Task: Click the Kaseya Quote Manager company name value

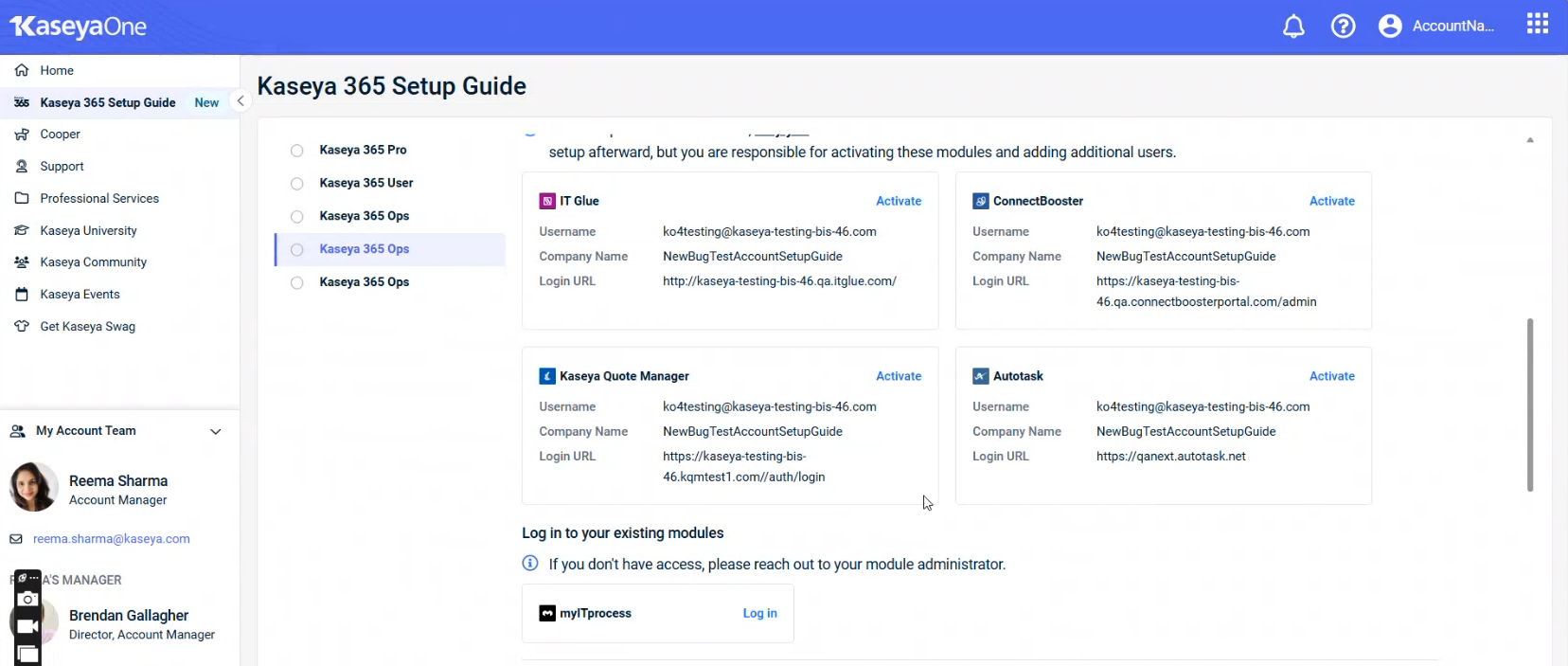Action: (753, 432)
